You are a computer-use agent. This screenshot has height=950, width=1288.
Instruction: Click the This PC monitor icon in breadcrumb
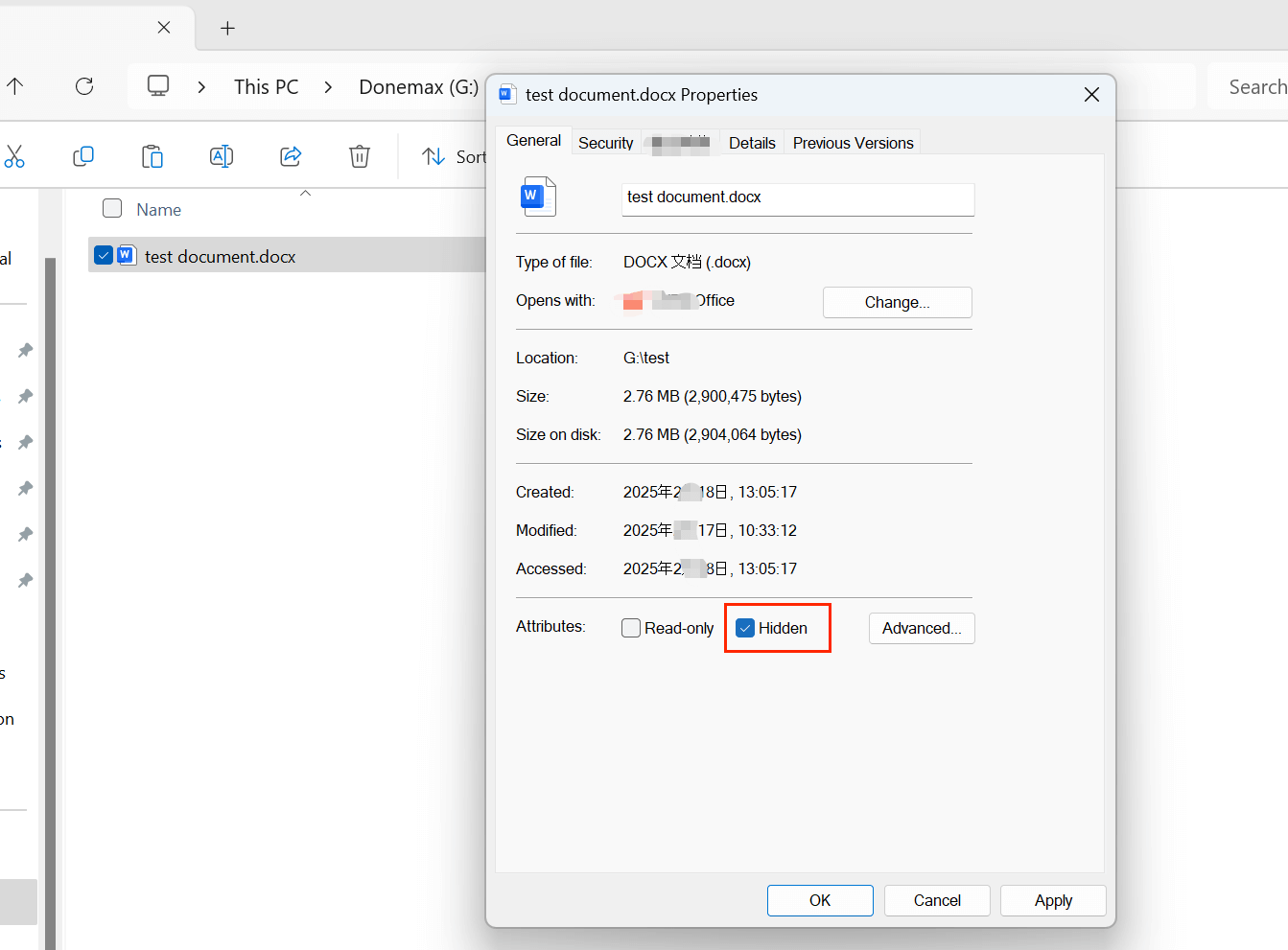157,85
